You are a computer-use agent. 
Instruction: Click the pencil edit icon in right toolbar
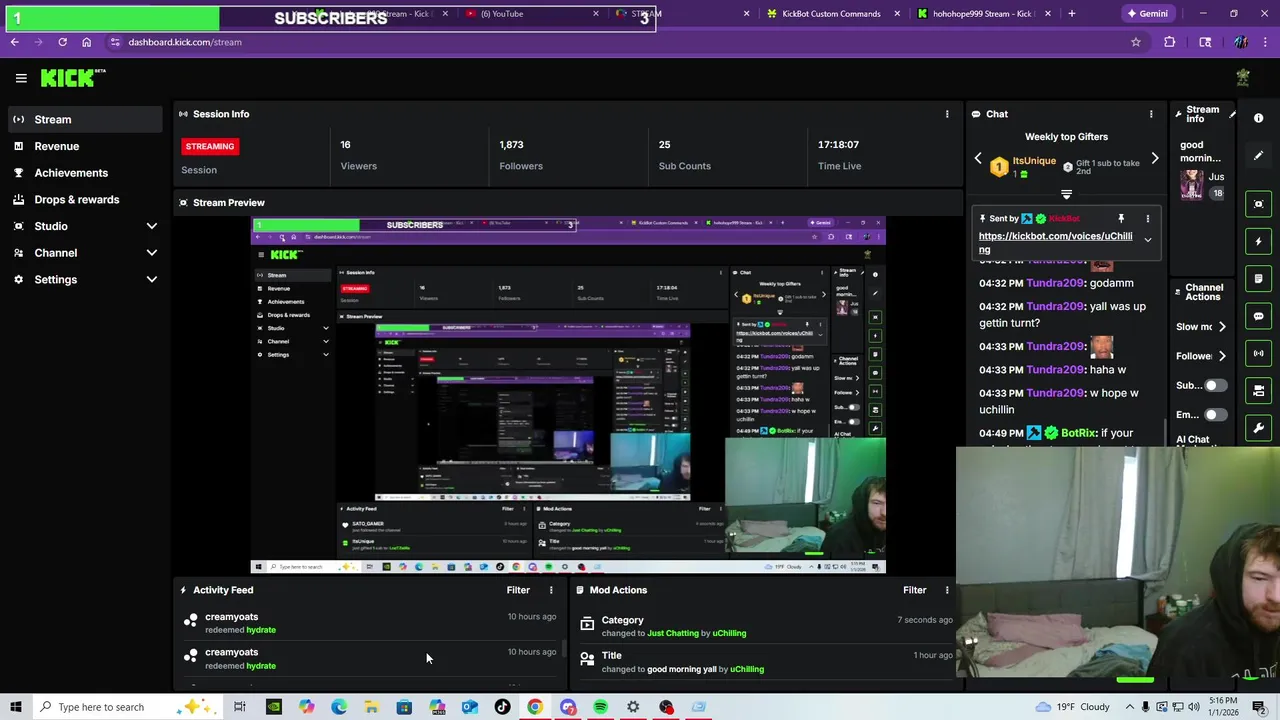point(1259,155)
